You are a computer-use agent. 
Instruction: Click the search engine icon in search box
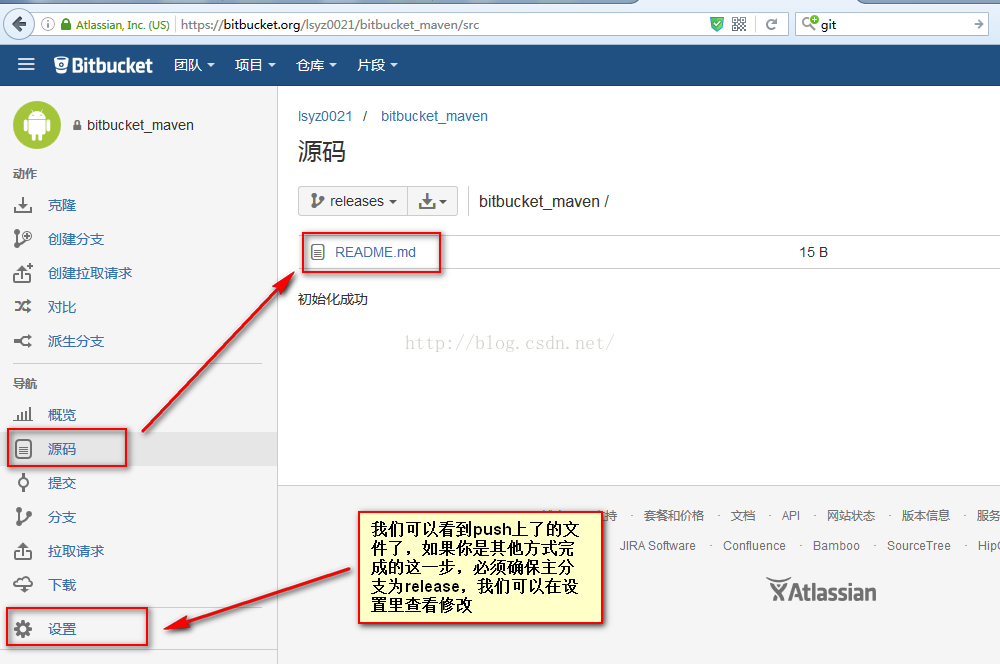[x=810, y=24]
